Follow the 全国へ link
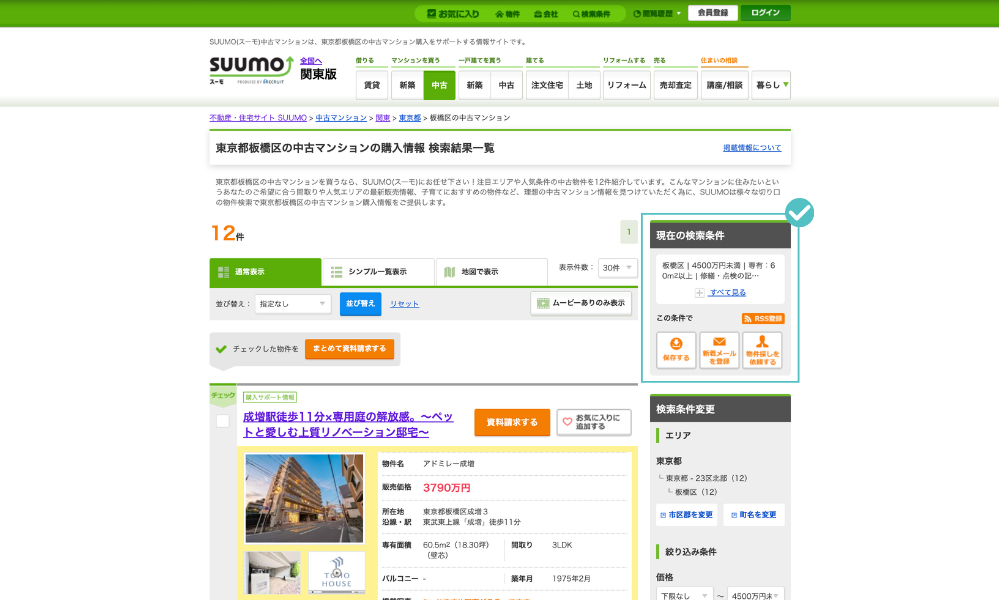The image size is (1000, 600). point(311,61)
